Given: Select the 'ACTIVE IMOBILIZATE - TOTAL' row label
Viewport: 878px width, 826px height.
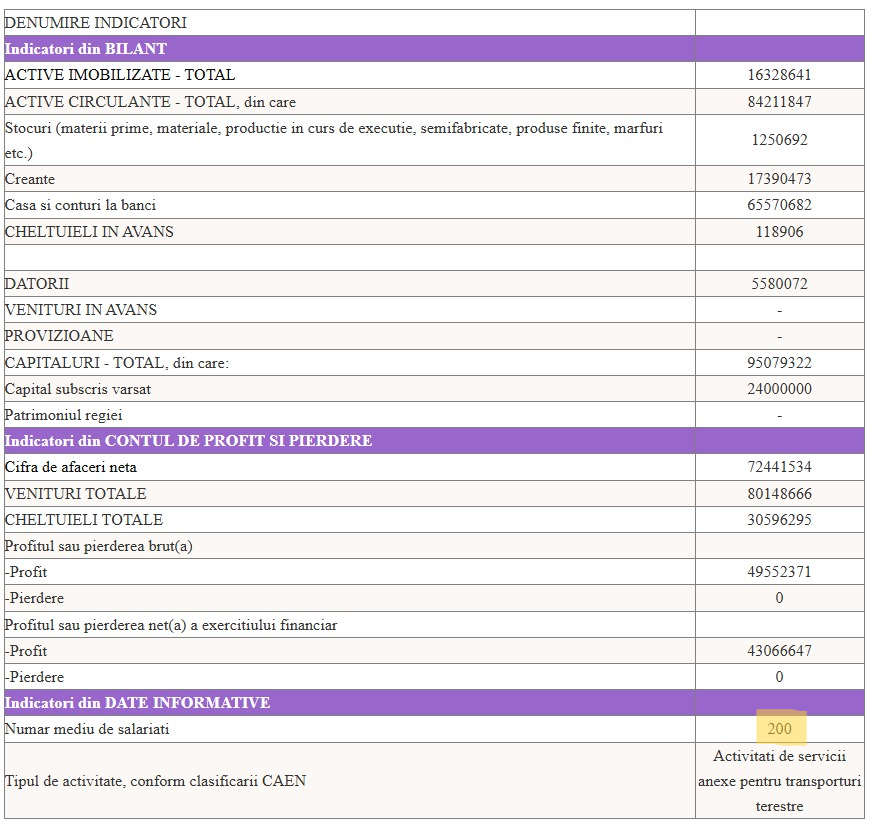Looking at the screenshot, I should (x=120, y=75).
